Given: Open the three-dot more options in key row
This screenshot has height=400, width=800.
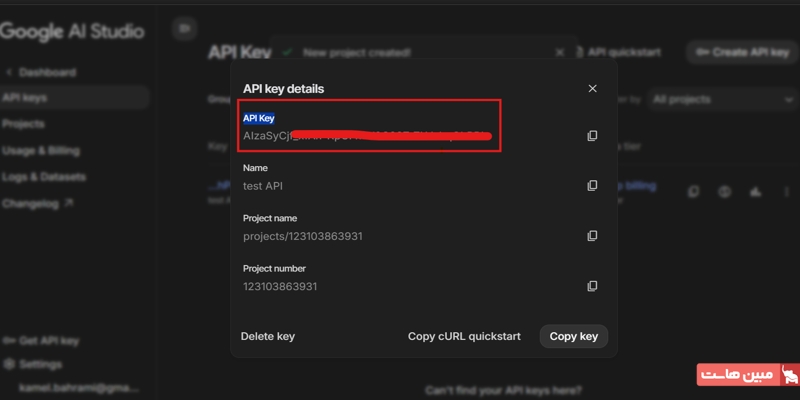Looking at the screenshot, I should coord(785,192).
